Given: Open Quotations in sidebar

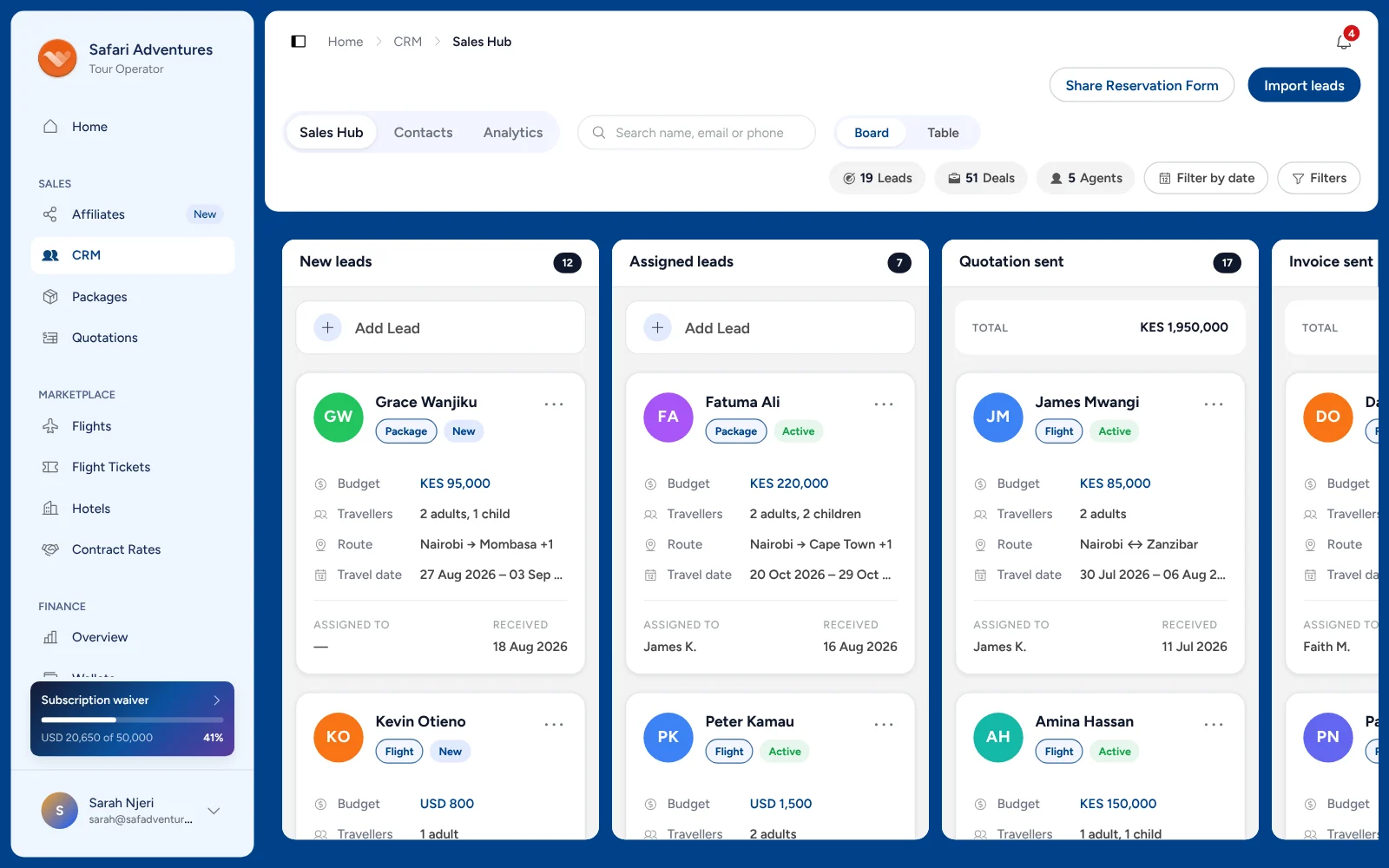Looking at the screenshot, I should 133,338.
